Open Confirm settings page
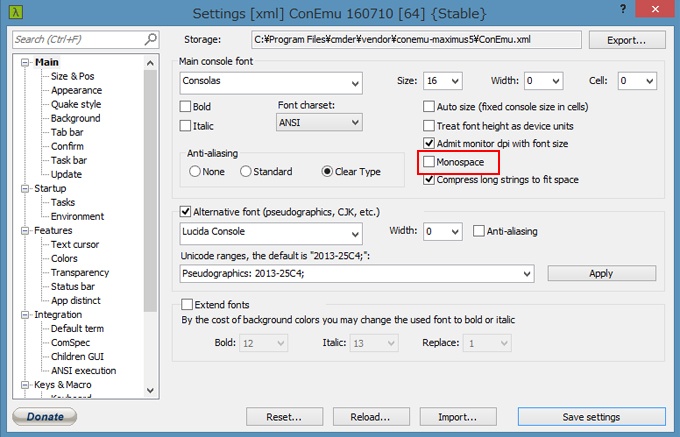The width and height of the screenshot is (680, 437). [67, 146]
